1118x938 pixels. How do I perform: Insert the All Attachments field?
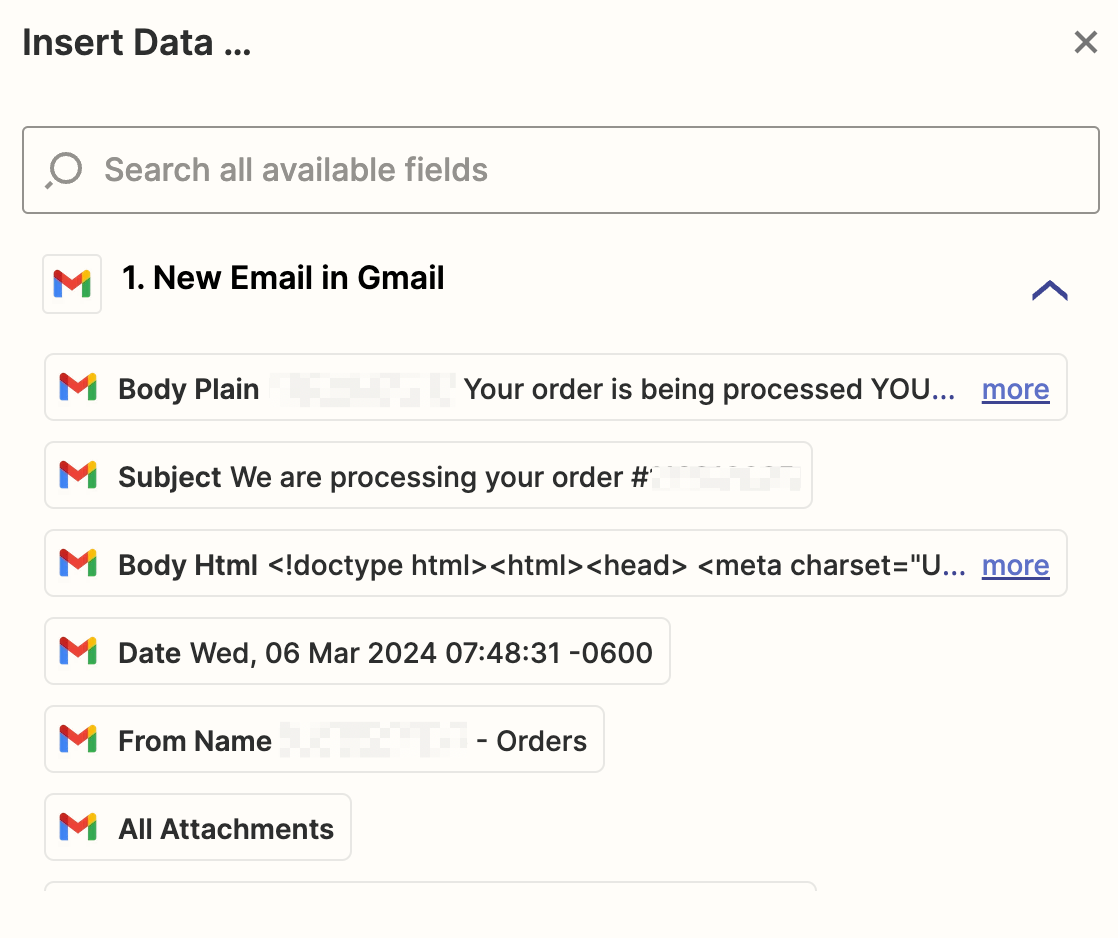click(226, 829)
